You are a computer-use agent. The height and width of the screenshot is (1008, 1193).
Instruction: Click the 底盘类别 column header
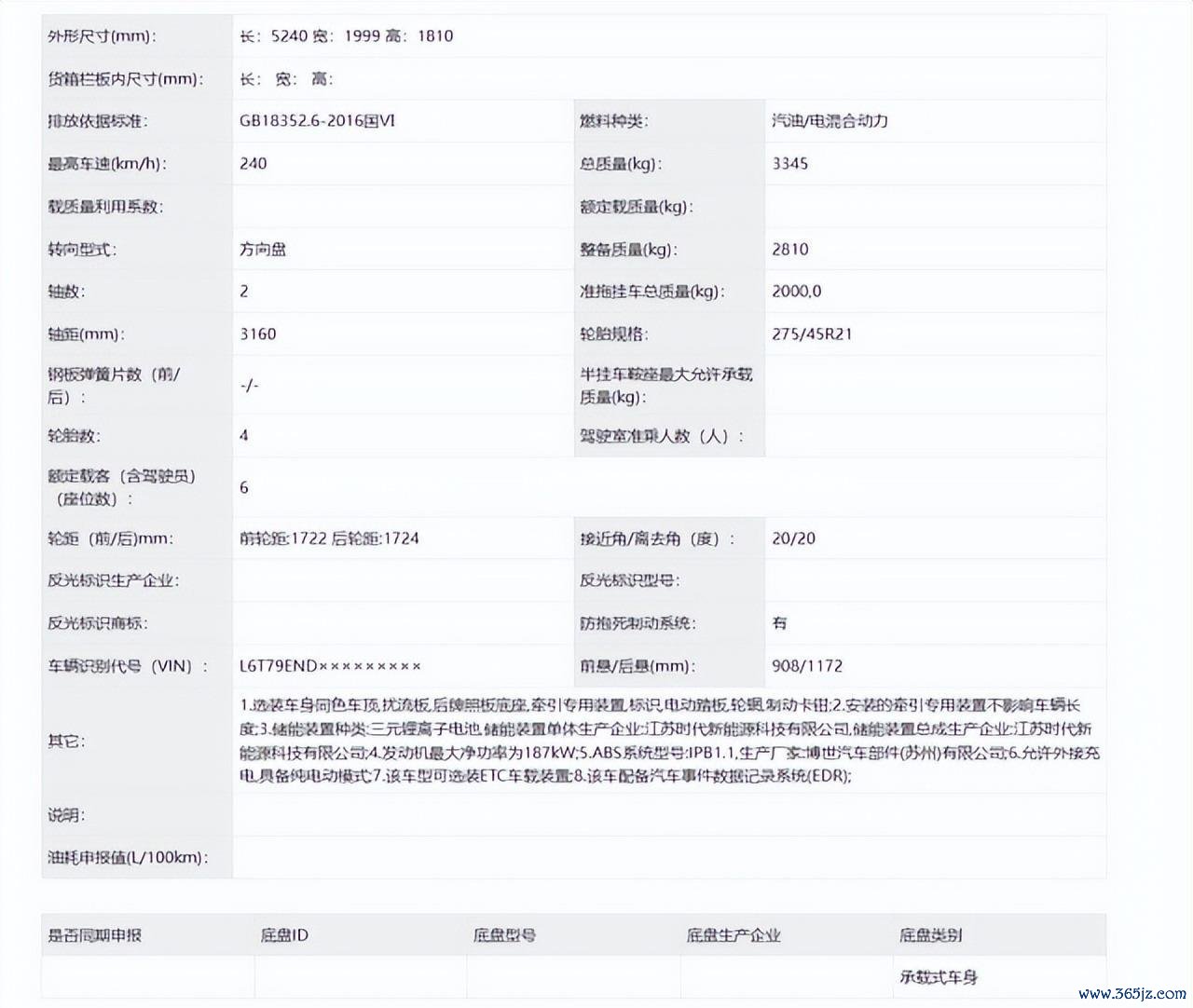pyautogui.click(x=931, y=935)
